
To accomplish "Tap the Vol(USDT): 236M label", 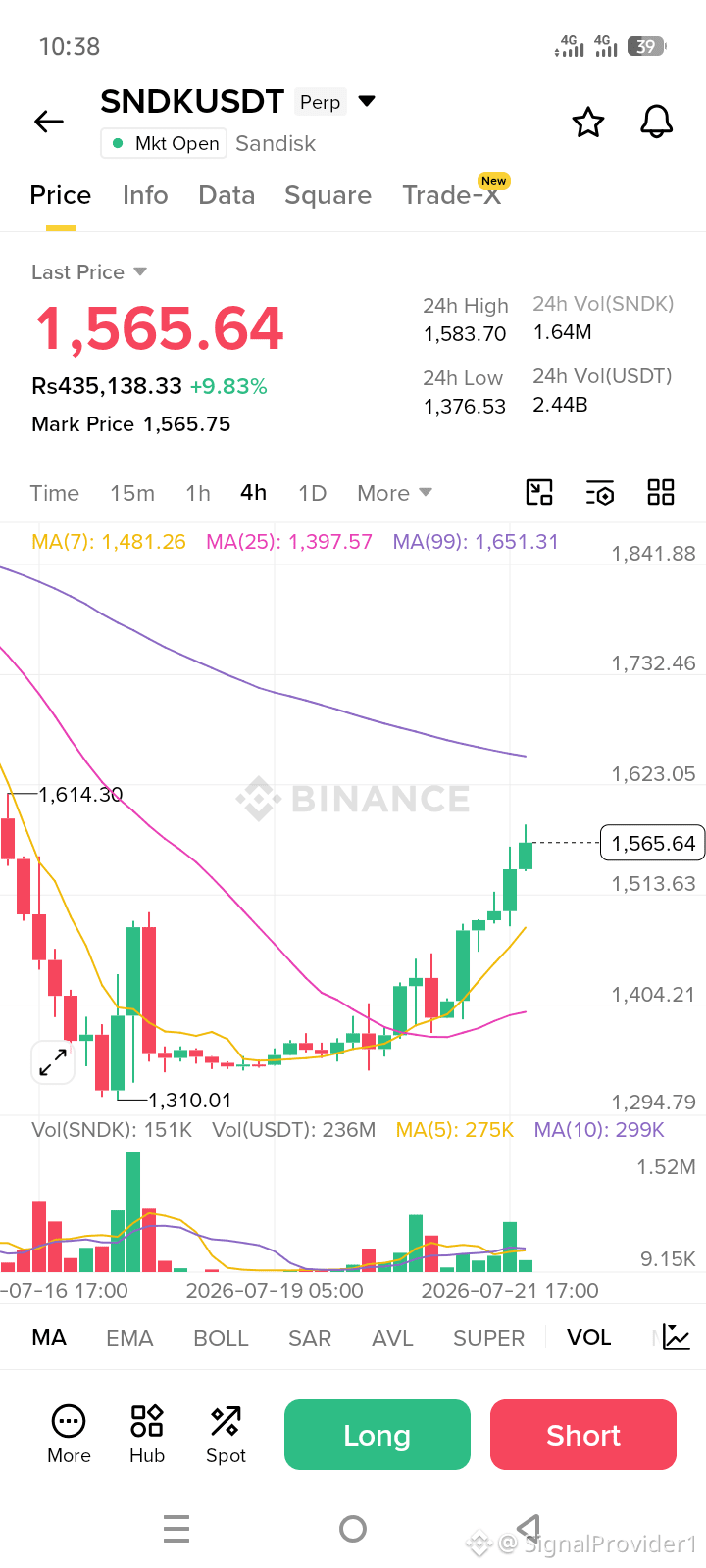I will [294, 1130].
